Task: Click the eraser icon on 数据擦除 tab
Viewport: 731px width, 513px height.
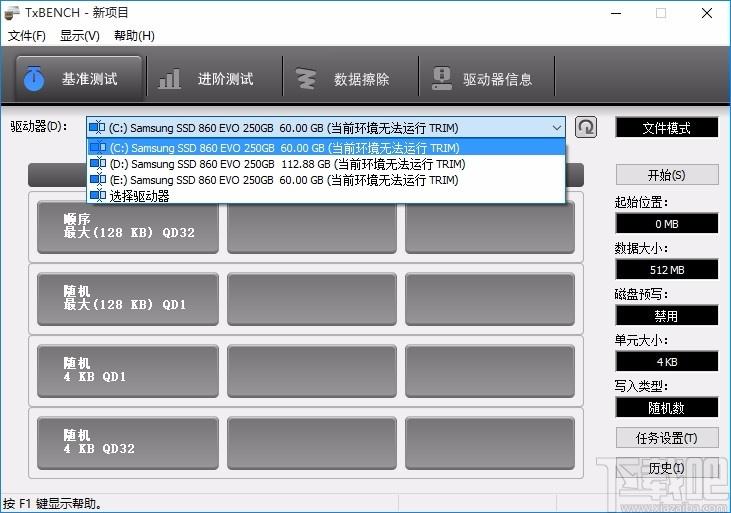Action: pos(306,78)
